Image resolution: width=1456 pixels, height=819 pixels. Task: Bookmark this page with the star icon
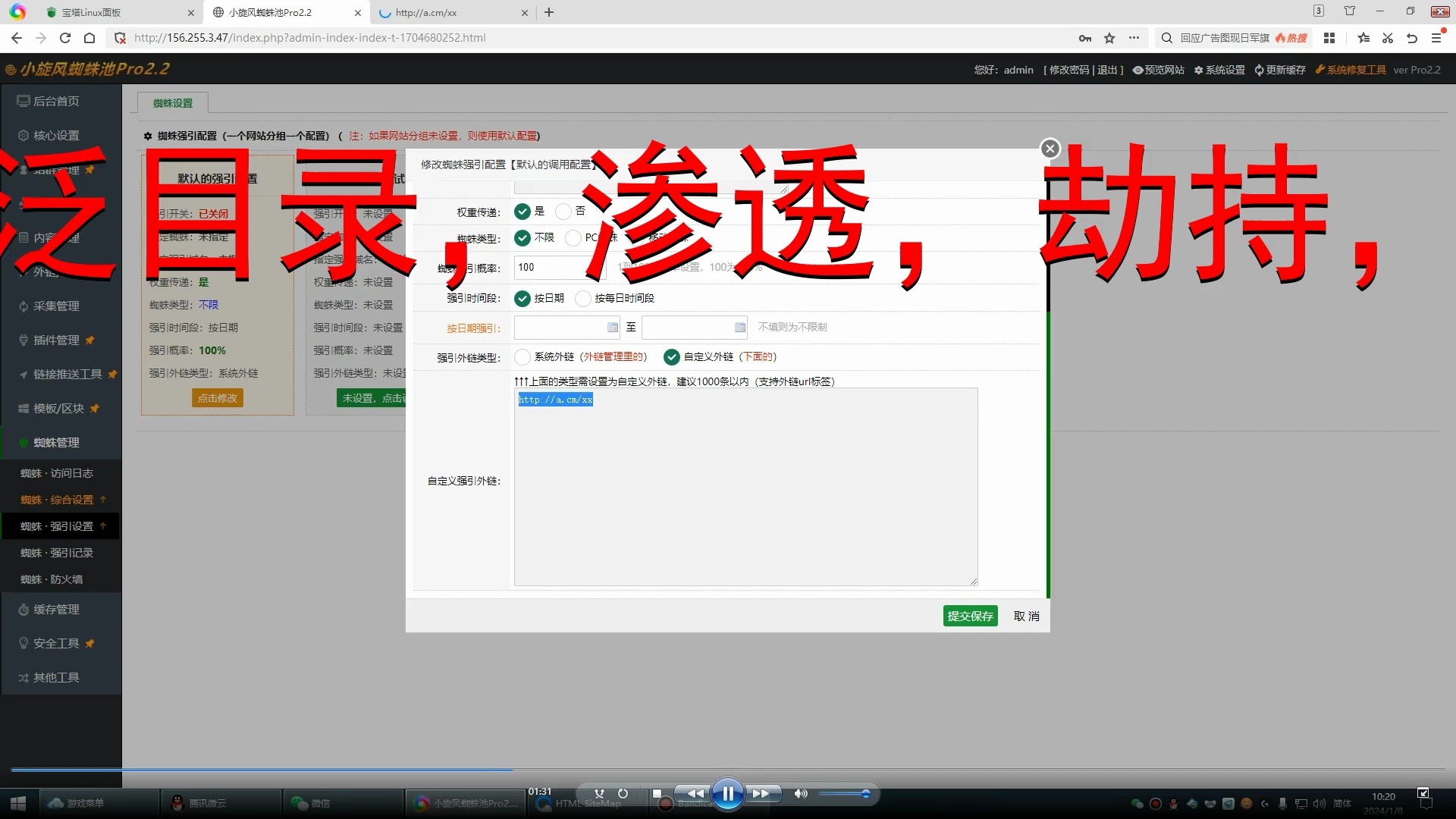pos(1109,38)
